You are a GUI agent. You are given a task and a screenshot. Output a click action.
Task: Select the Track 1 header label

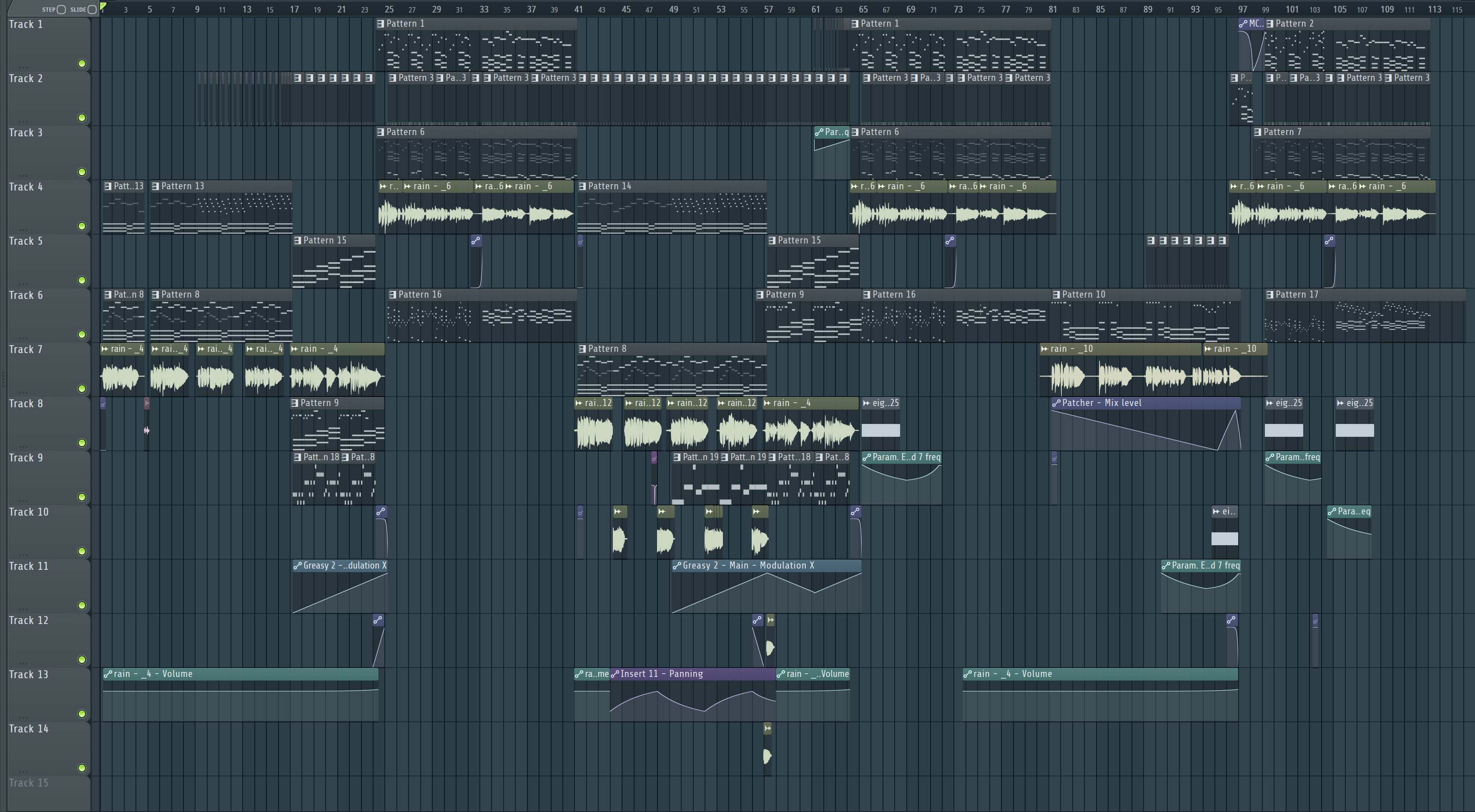[26, 24]
